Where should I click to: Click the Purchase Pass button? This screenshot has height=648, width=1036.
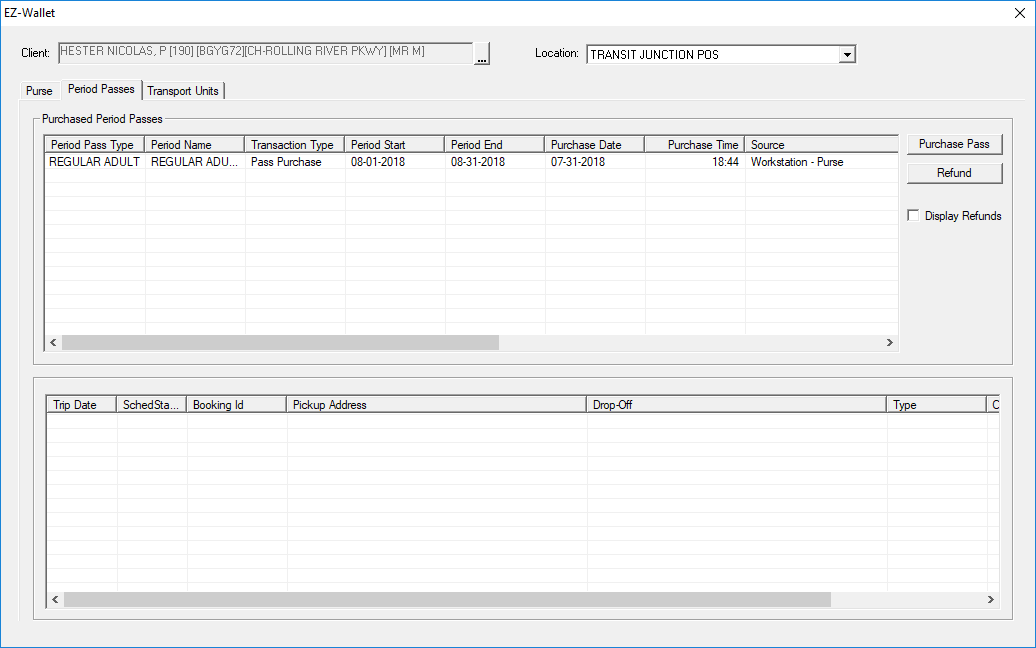coord(954,143)
